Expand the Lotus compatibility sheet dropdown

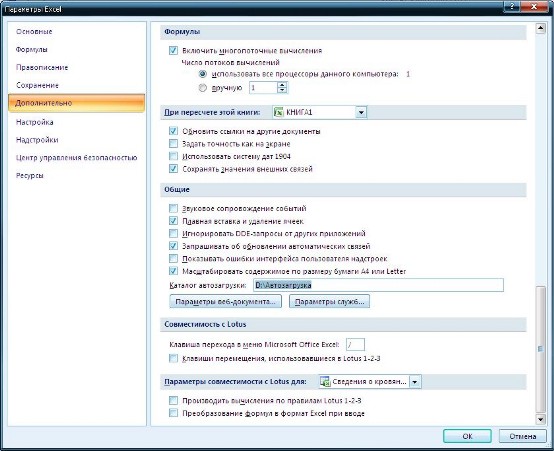415,382
